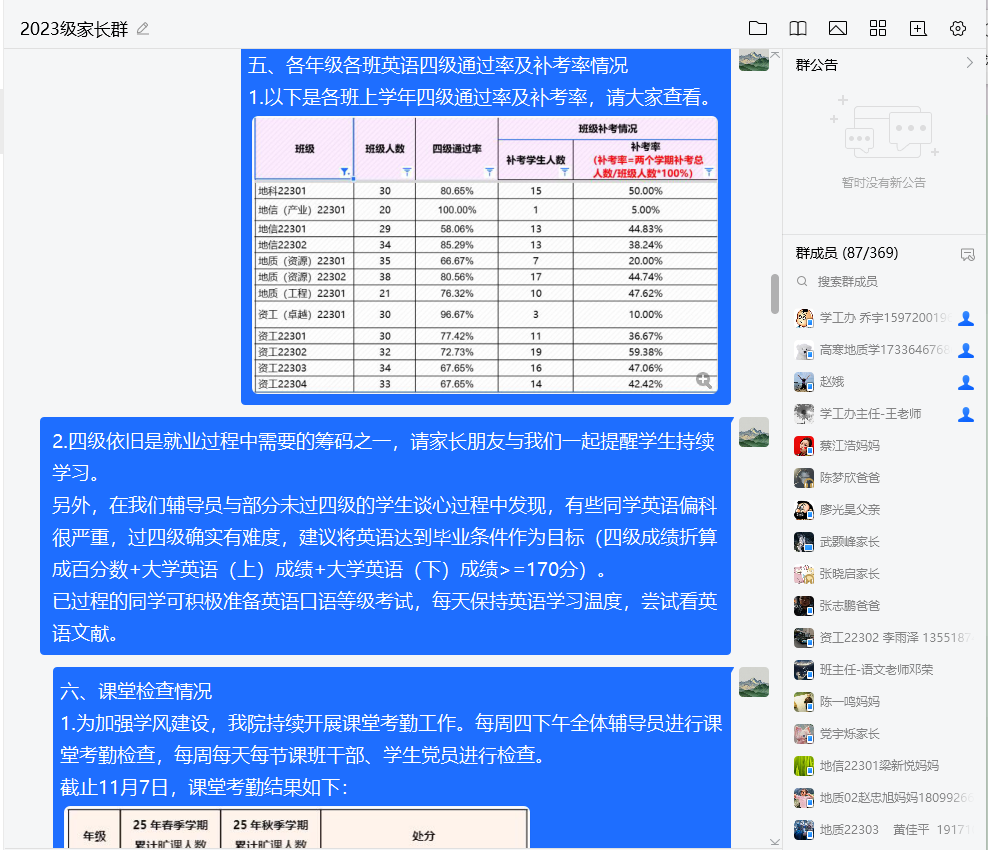This screenshot has width=988, height=850.
Task: Click the 2023级家长群 group title
Action: click(x=74, y=29)
